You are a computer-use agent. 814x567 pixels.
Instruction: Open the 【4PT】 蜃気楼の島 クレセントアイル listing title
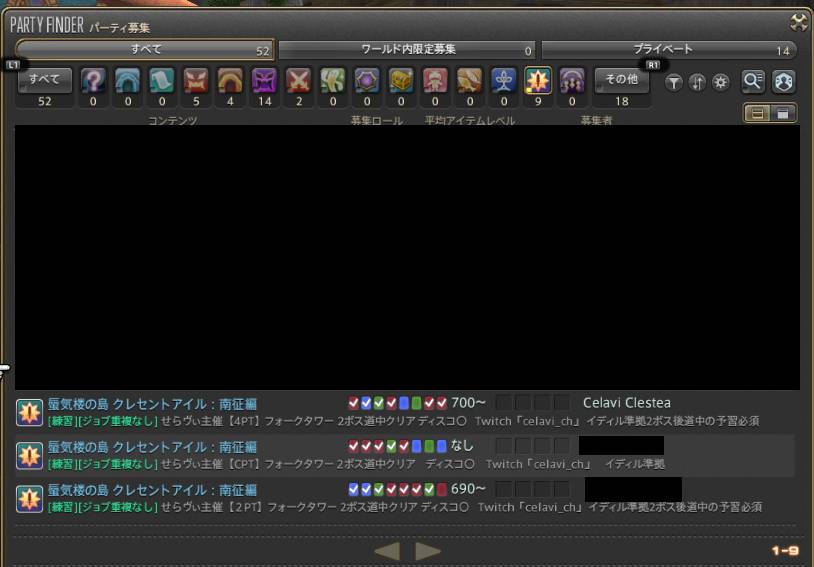coord(152,404)
